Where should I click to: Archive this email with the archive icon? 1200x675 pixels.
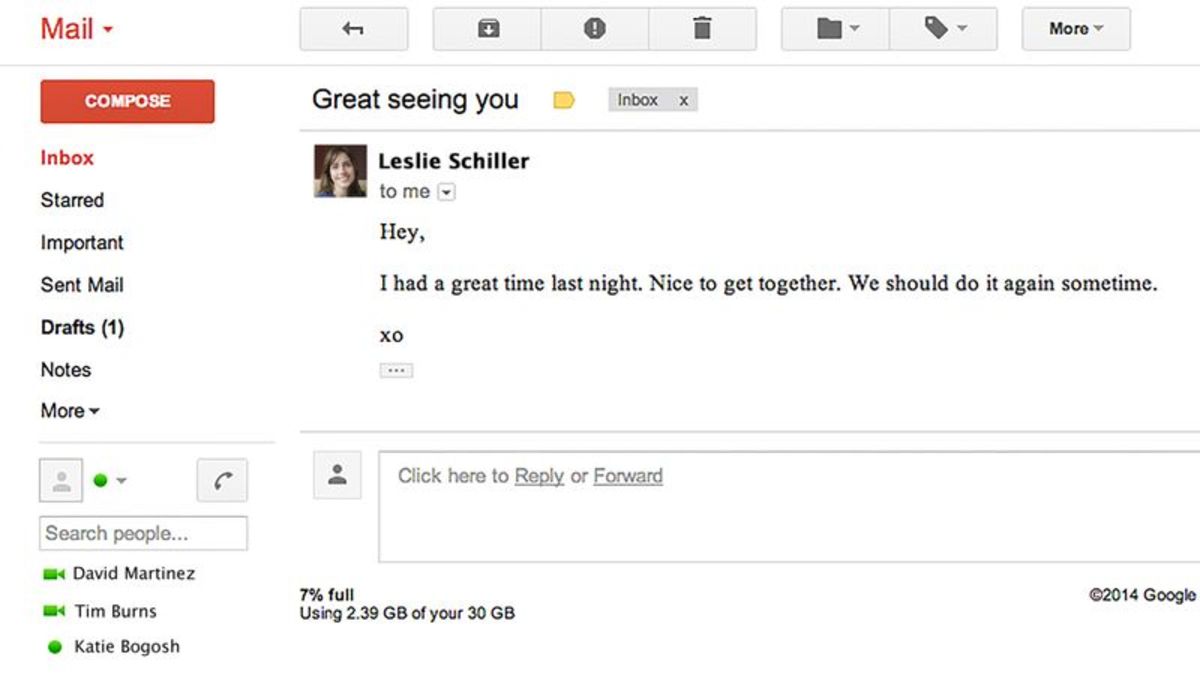[x=487, y=29]
